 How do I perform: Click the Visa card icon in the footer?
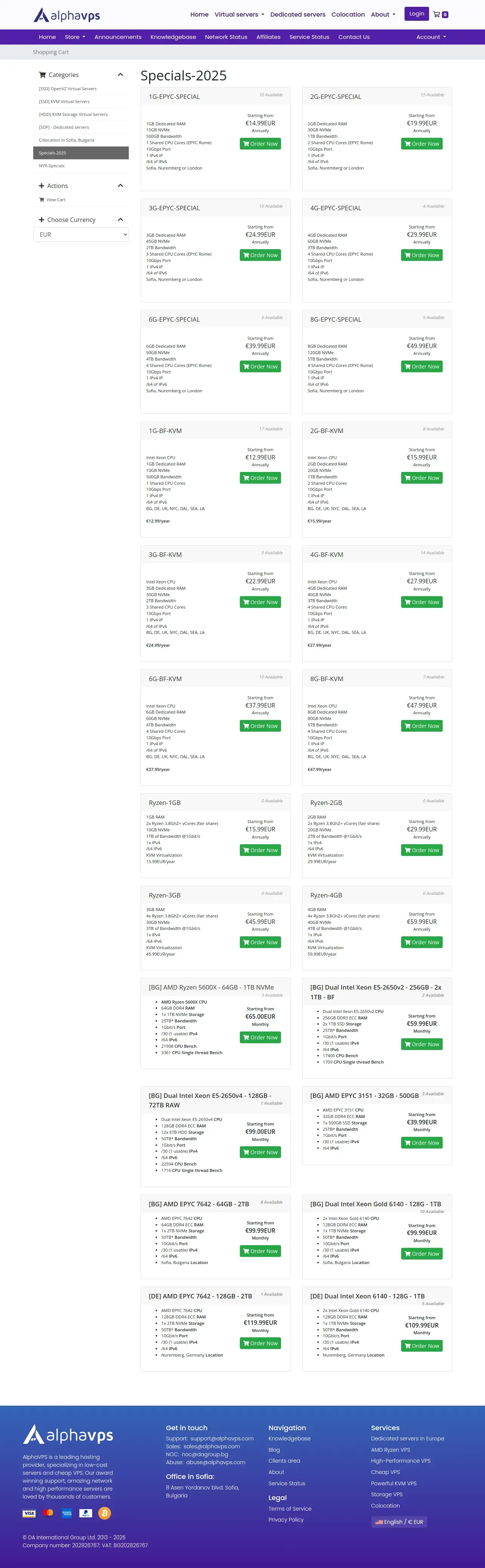pyautogui.click(x=29, y=1513)
